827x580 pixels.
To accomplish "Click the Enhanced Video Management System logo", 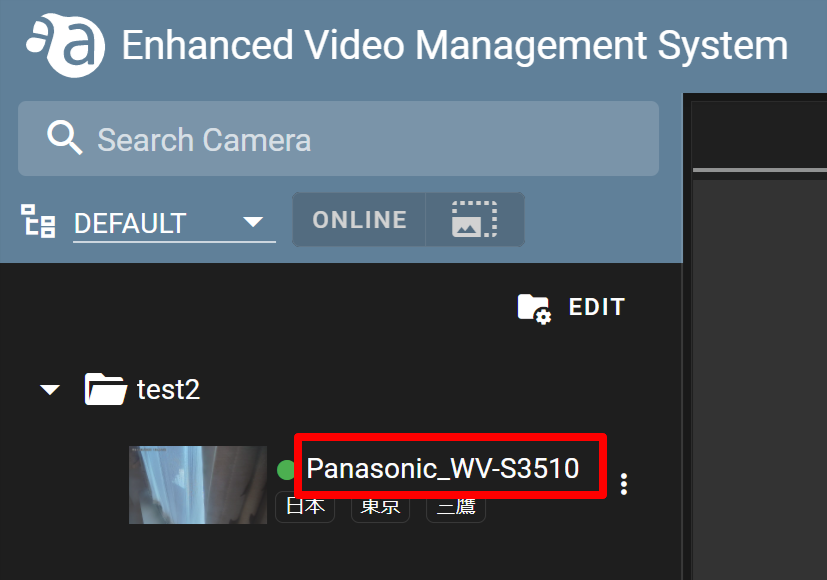I will (65, 45).
